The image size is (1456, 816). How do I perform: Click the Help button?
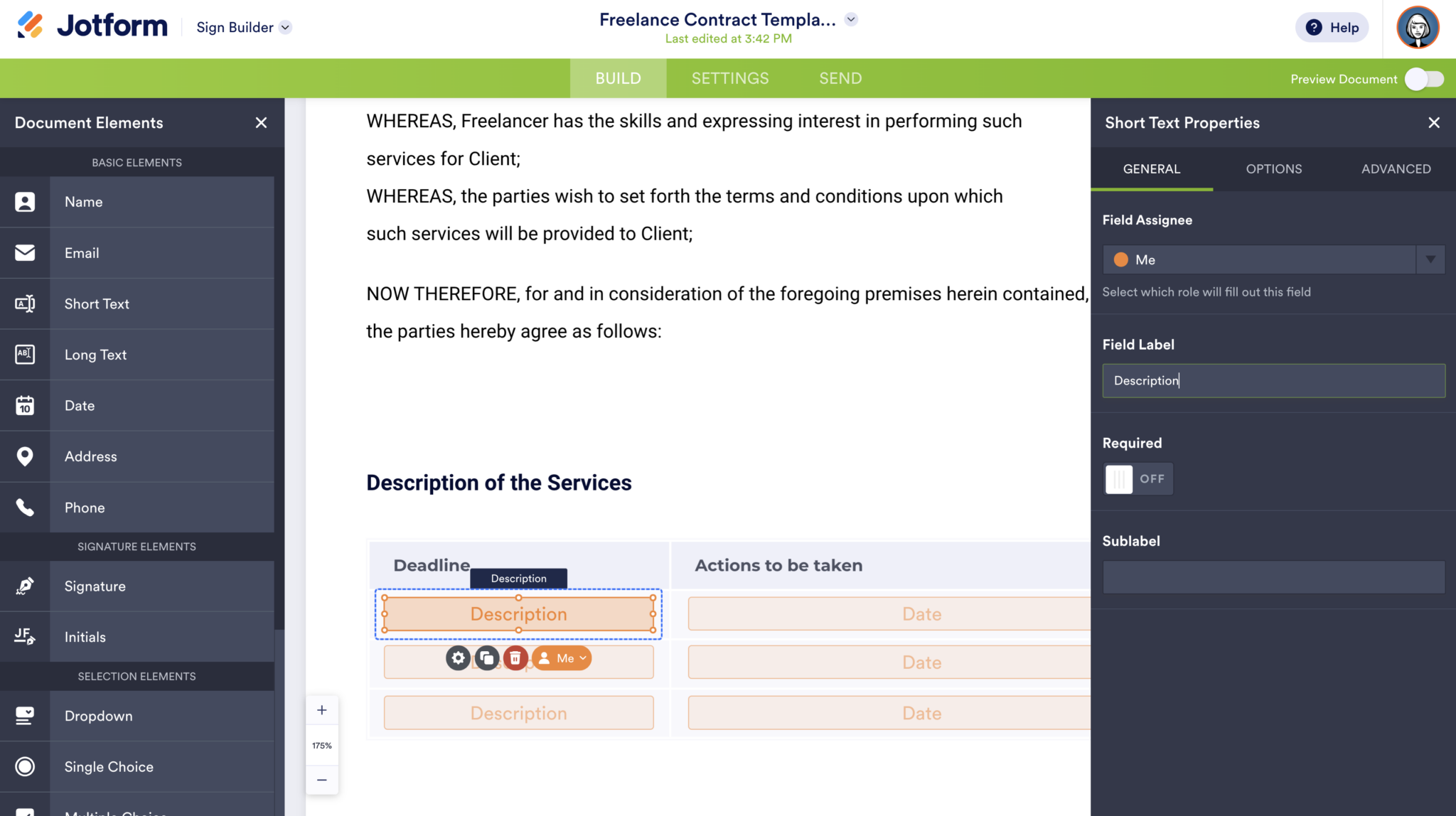point(1332,27)
